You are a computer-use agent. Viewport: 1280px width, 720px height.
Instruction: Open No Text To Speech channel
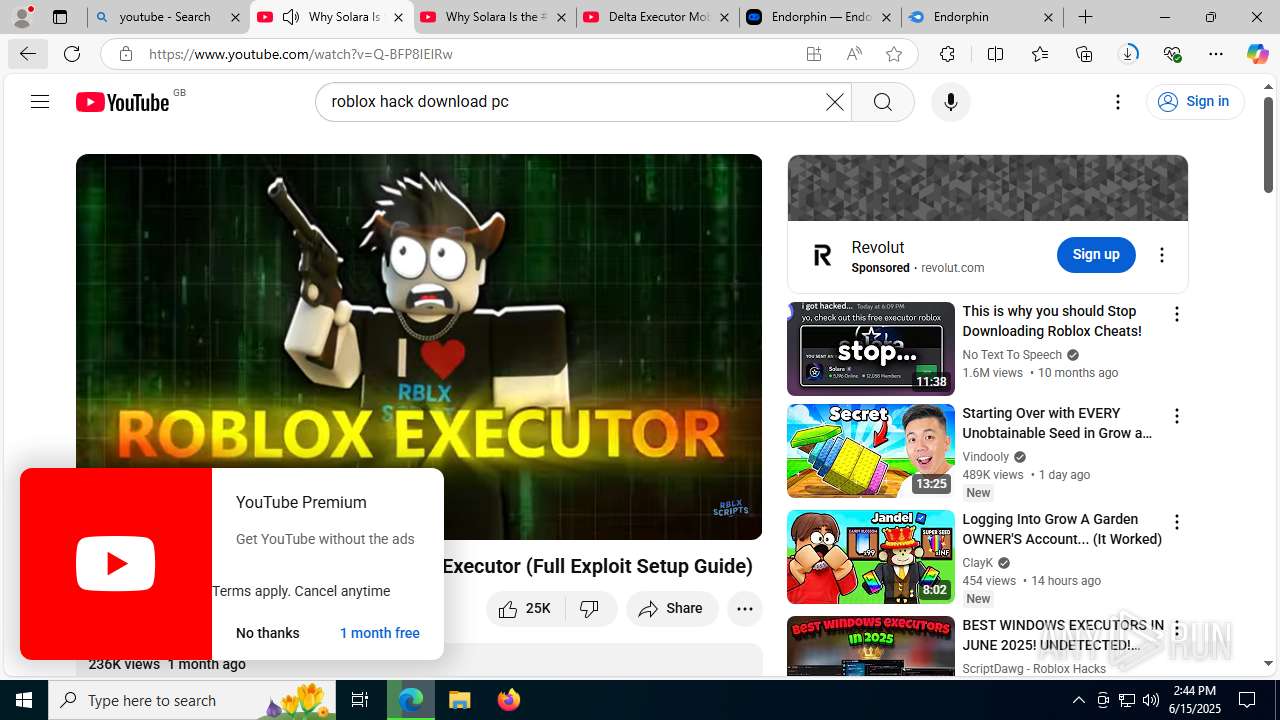point(1012,355)
